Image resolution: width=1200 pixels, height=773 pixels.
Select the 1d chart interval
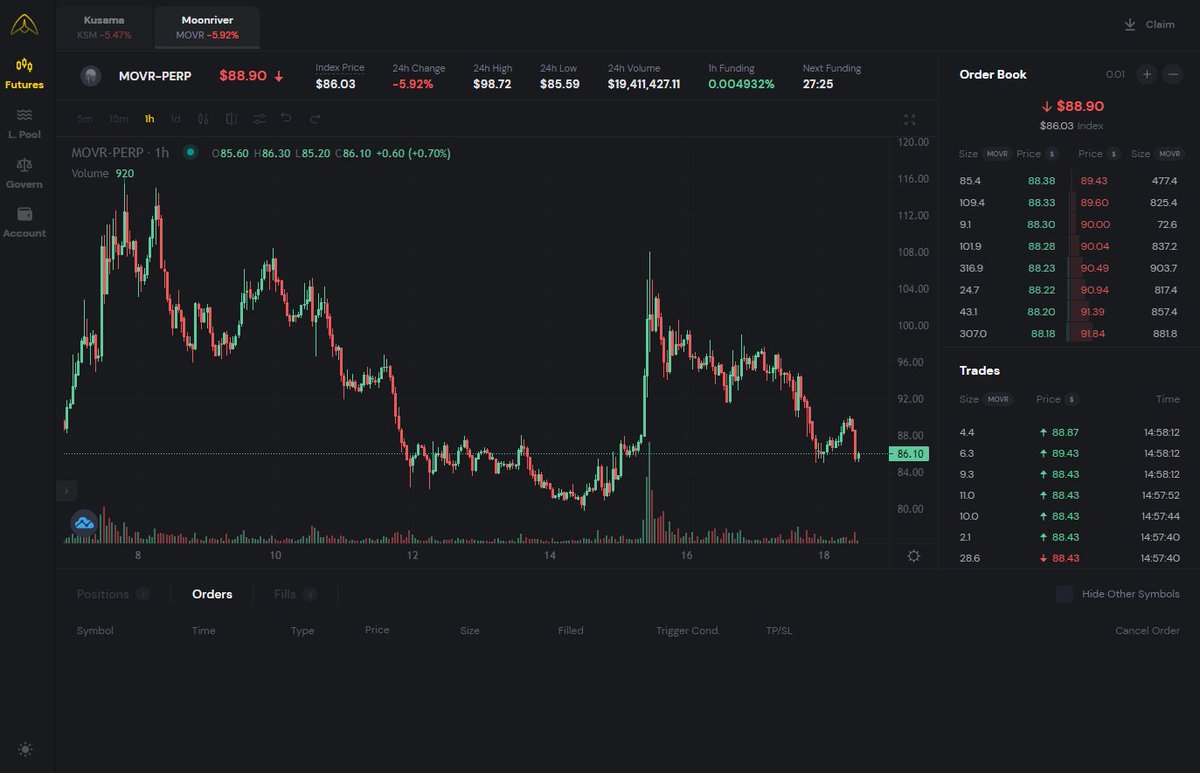pyautogui.click(x=175, y=119)
